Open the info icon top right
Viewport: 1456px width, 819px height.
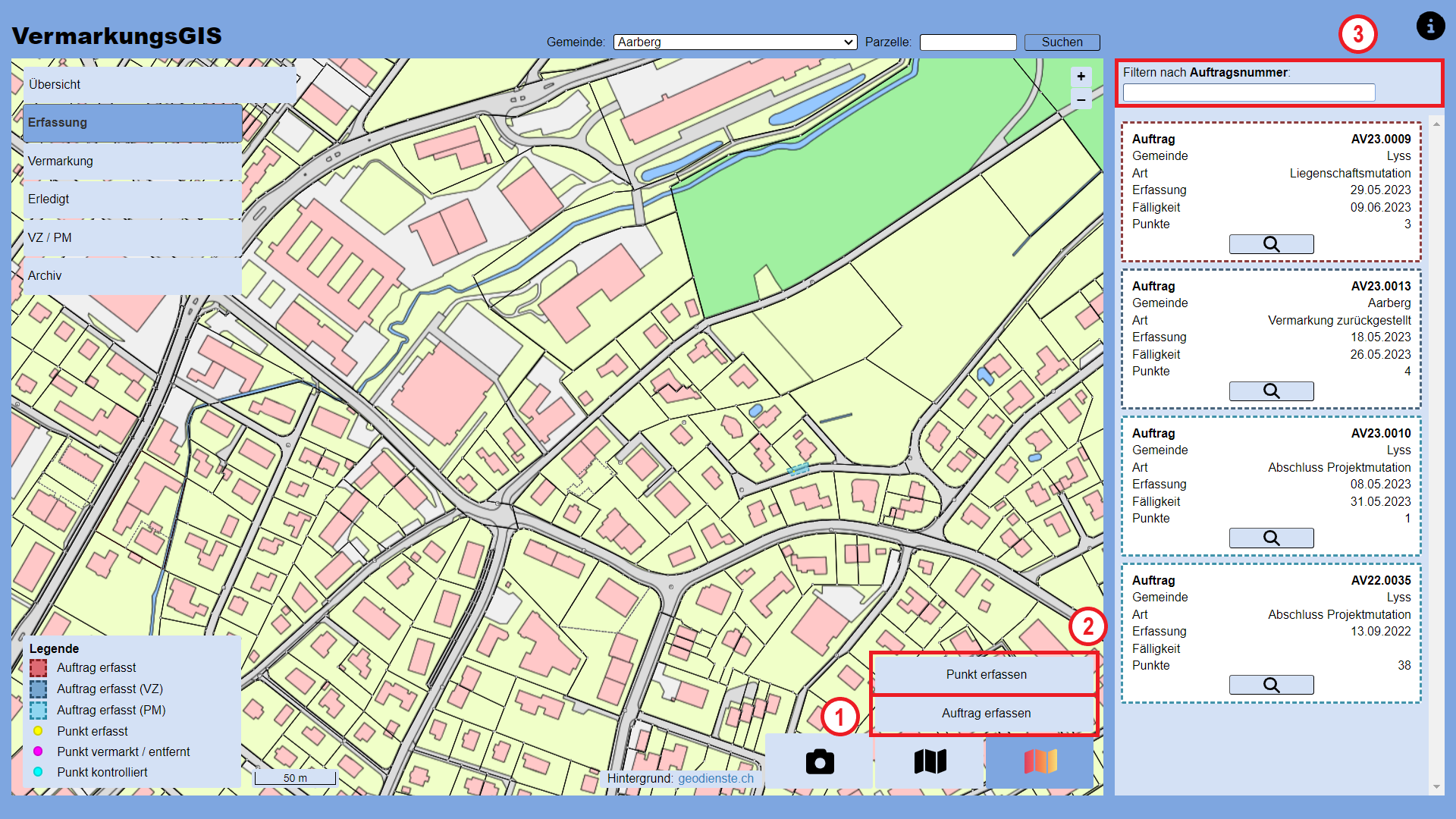coord(1430,26)
